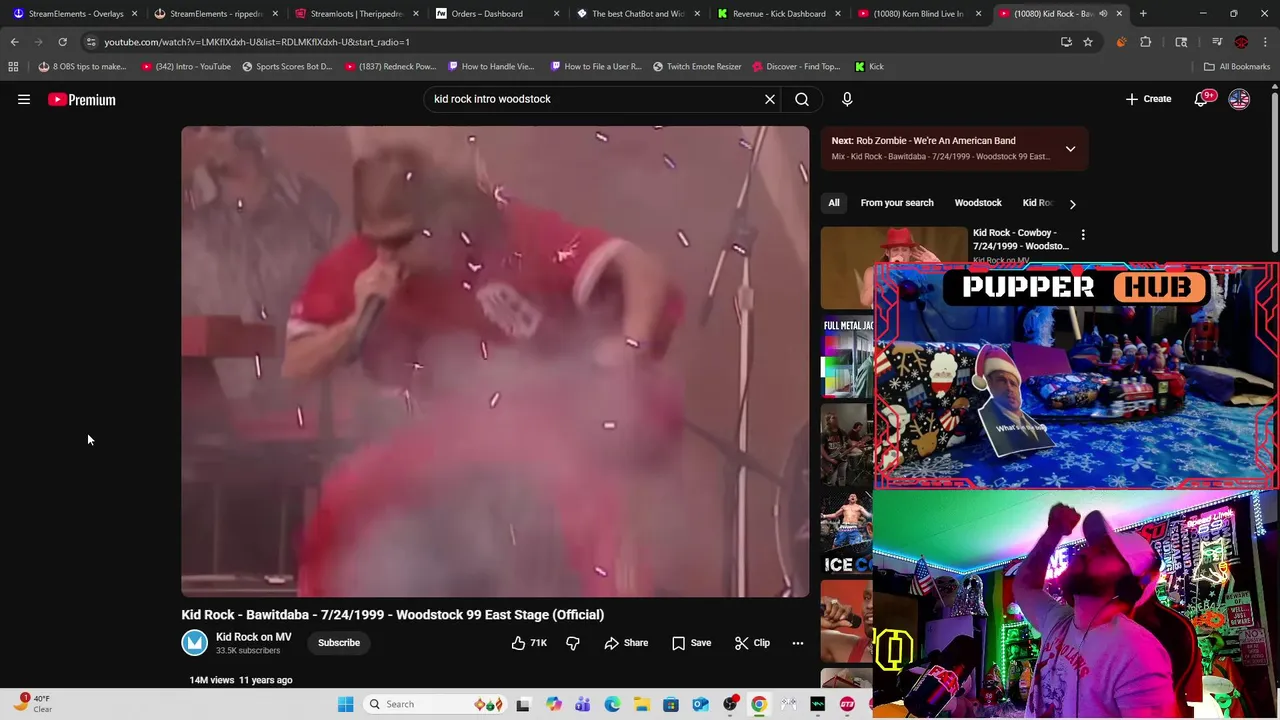Run search with the magnifier button
This screenshot has height=720, width=1280.
[x=802, y=99]
